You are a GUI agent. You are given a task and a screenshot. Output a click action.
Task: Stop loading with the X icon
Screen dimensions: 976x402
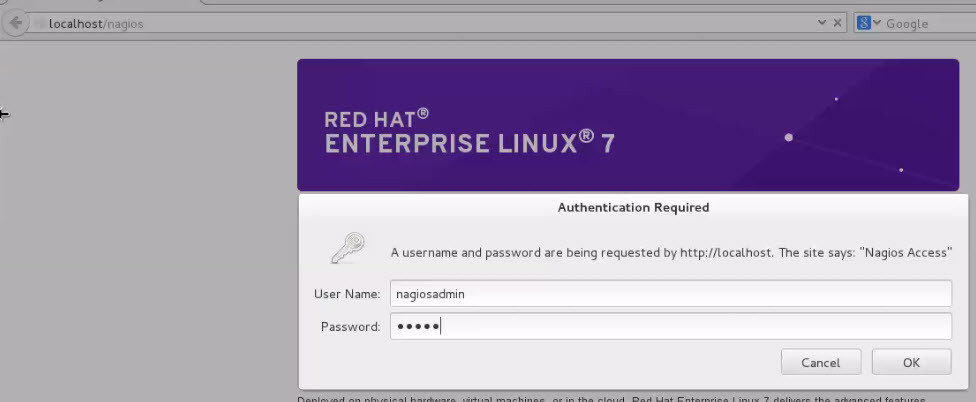837,23
